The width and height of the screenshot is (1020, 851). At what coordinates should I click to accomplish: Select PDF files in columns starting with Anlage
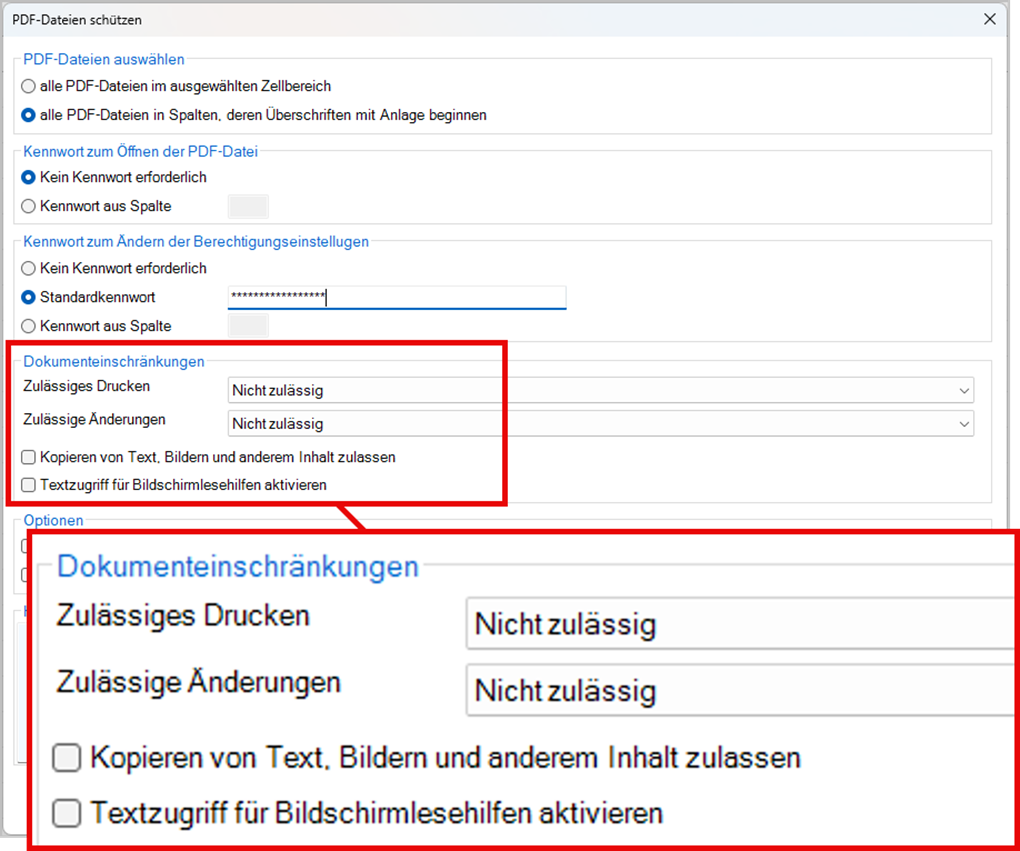click(x=29, y=116)
